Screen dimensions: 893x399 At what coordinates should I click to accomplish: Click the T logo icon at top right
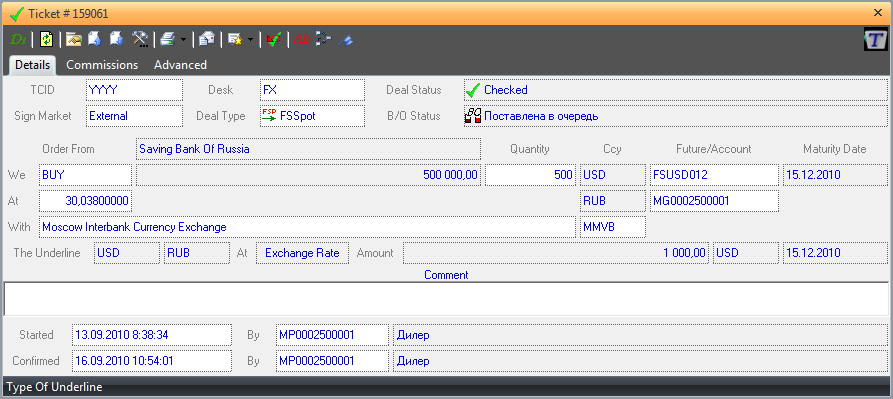point(876,39)
